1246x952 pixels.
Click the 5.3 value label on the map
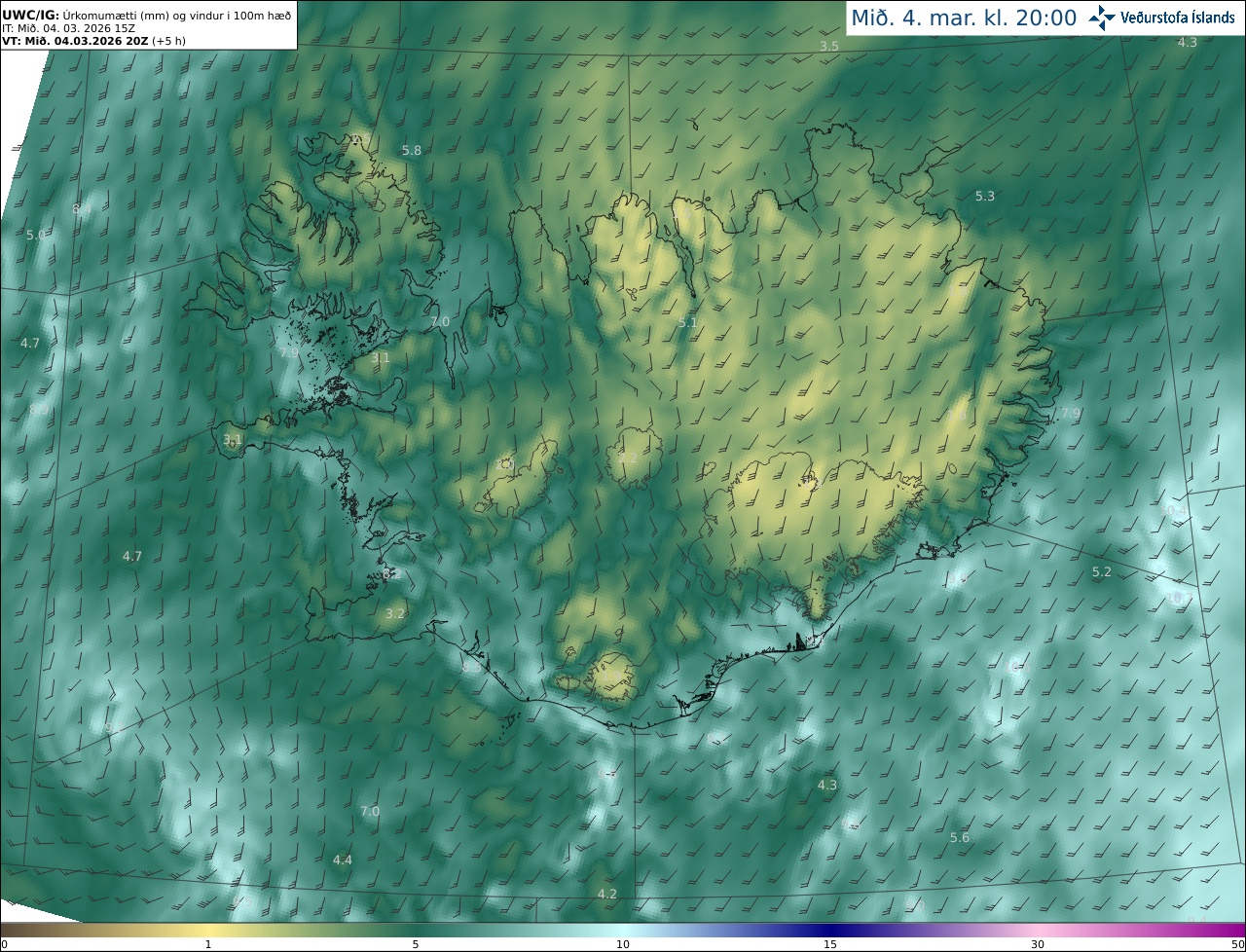point(985,196)
